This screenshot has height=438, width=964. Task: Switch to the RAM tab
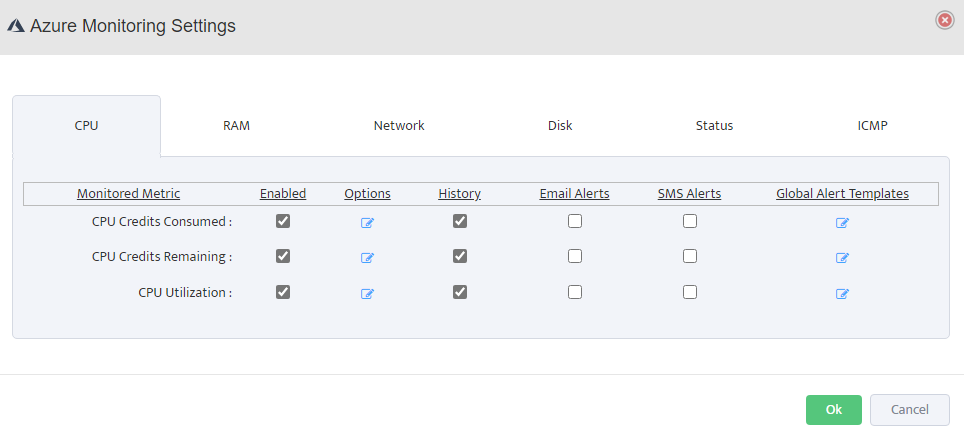236,126
